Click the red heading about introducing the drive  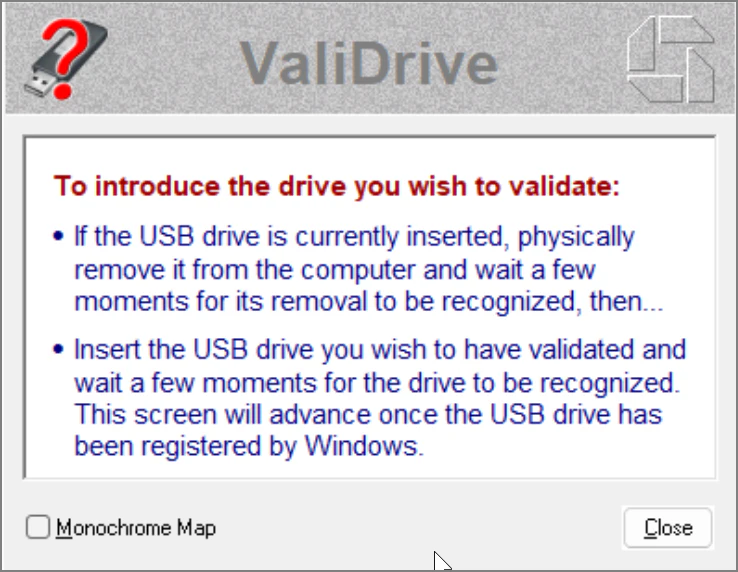click(337, 186)
